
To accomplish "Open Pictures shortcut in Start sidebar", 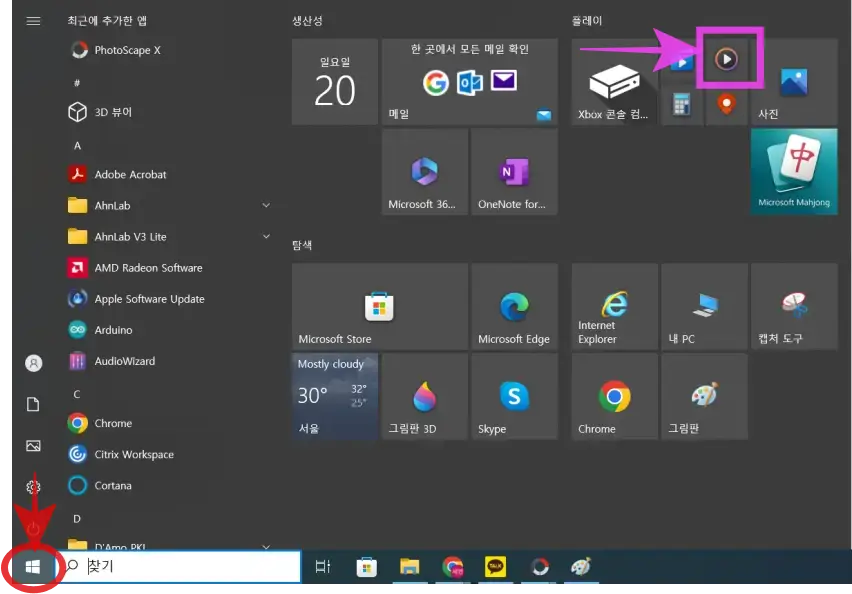I will [33, 446].
